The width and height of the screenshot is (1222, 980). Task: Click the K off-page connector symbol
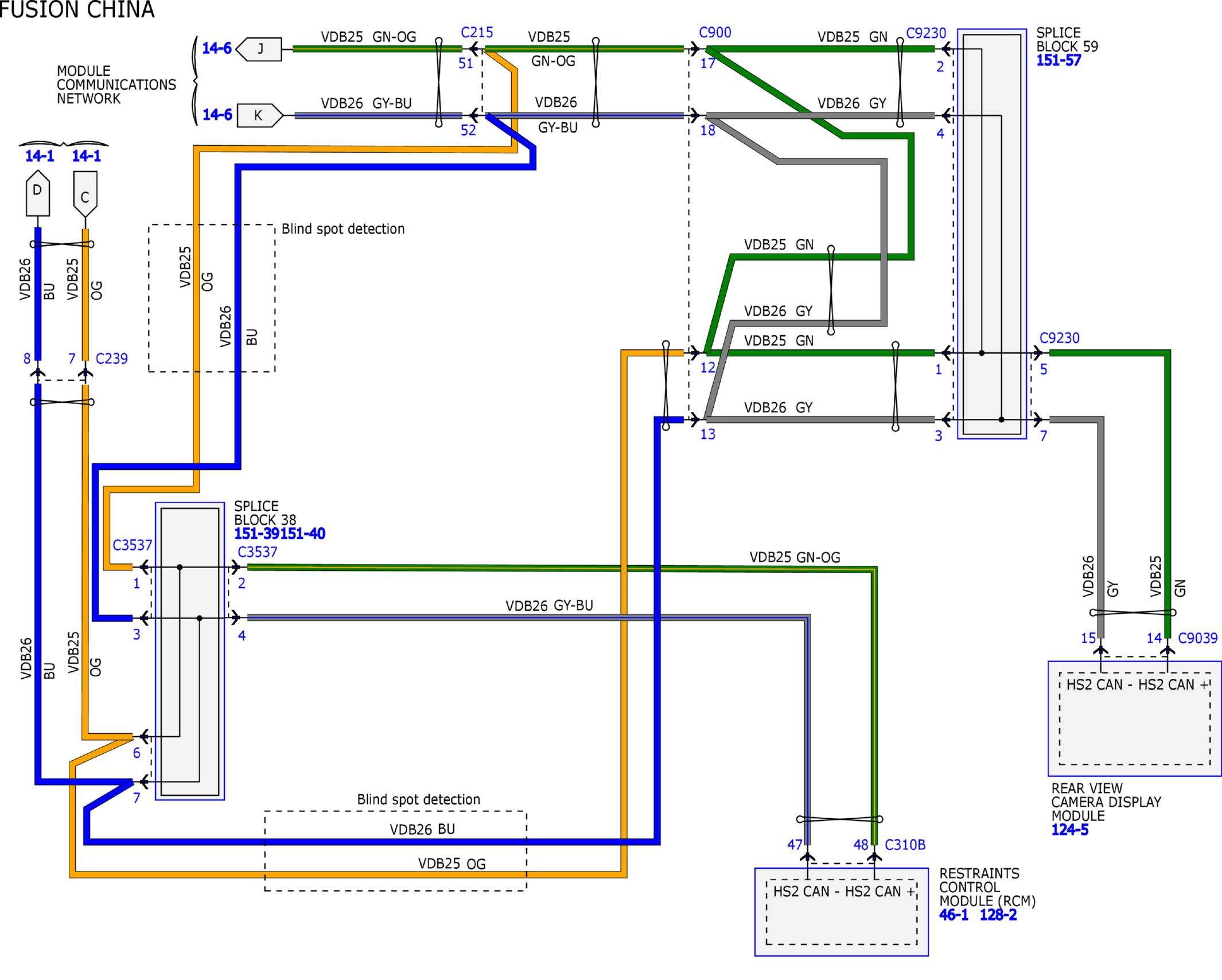pos(260,115)
